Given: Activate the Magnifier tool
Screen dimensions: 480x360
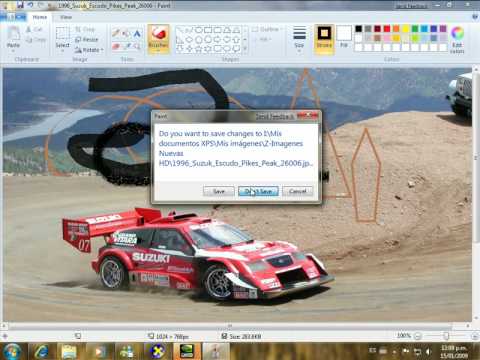Looking at the screenshot, I should tap(137, 46).
